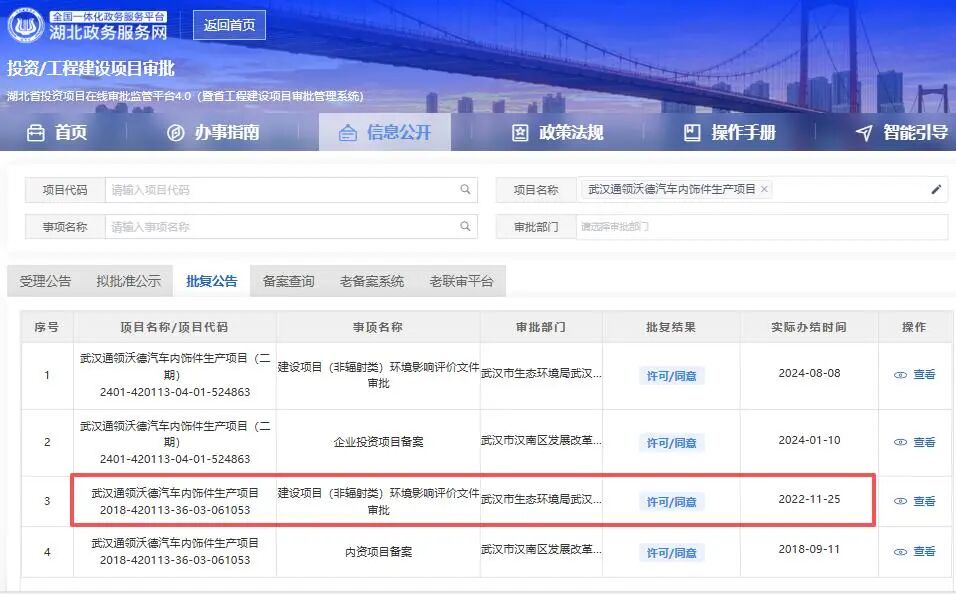Image resolution: width=956 pixels, height=594 pixels.
Task: Open the 政策法规 navigation tab
Action: point(557,132)
